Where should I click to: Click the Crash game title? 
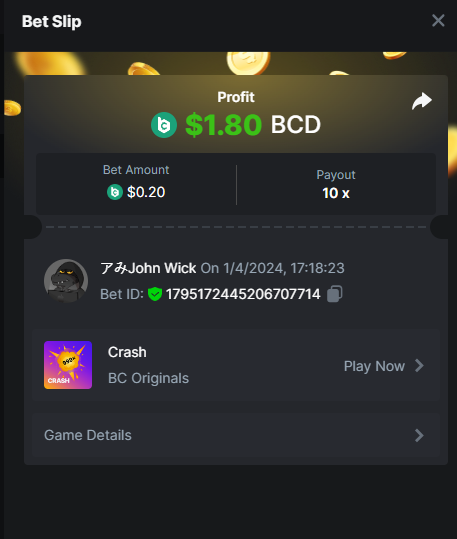[x=127, y=352]
